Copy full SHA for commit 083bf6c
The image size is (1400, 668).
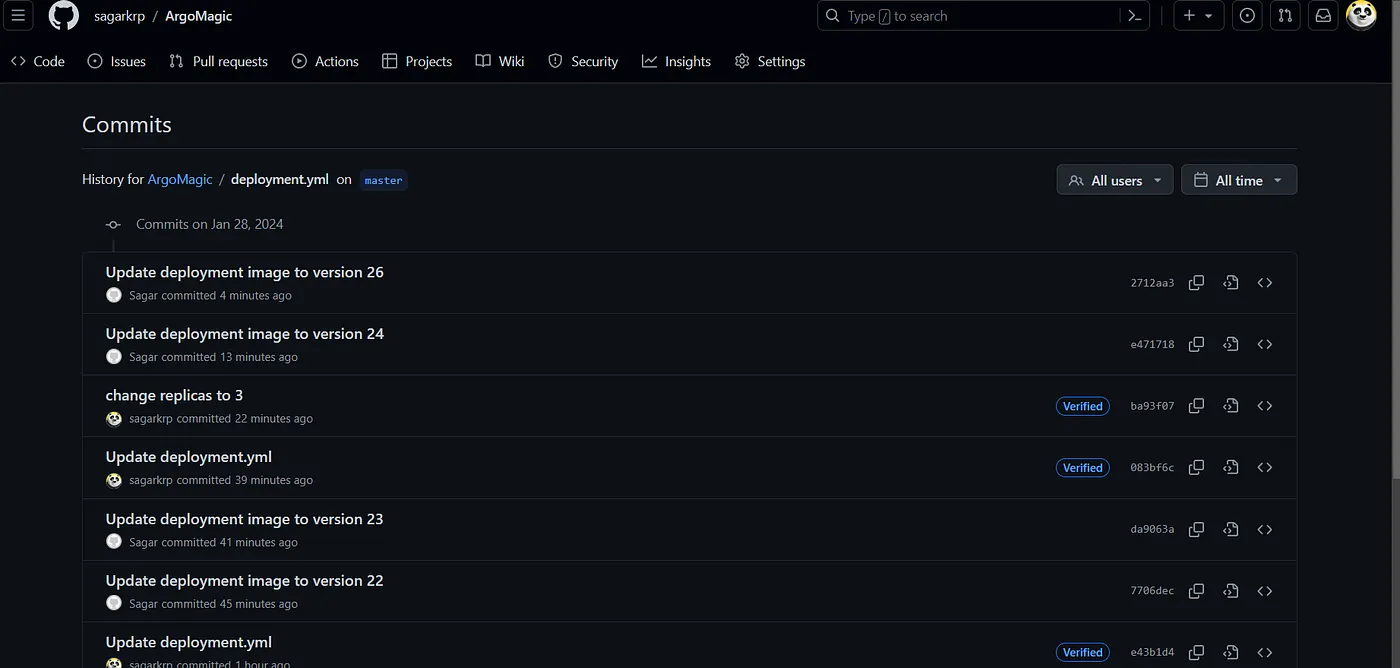pos(1196,467)
